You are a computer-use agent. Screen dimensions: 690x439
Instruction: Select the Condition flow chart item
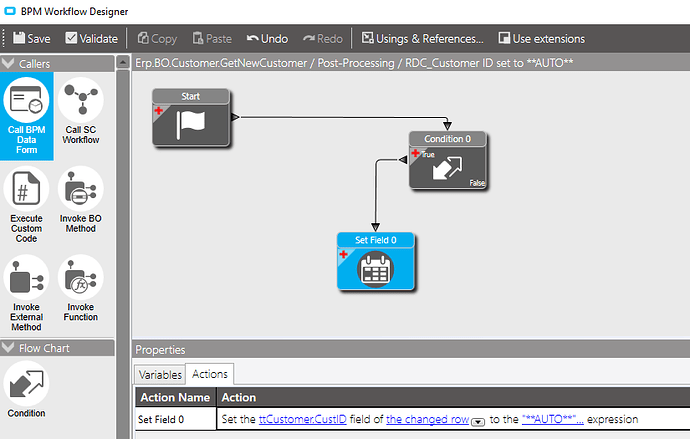(26, 390)
